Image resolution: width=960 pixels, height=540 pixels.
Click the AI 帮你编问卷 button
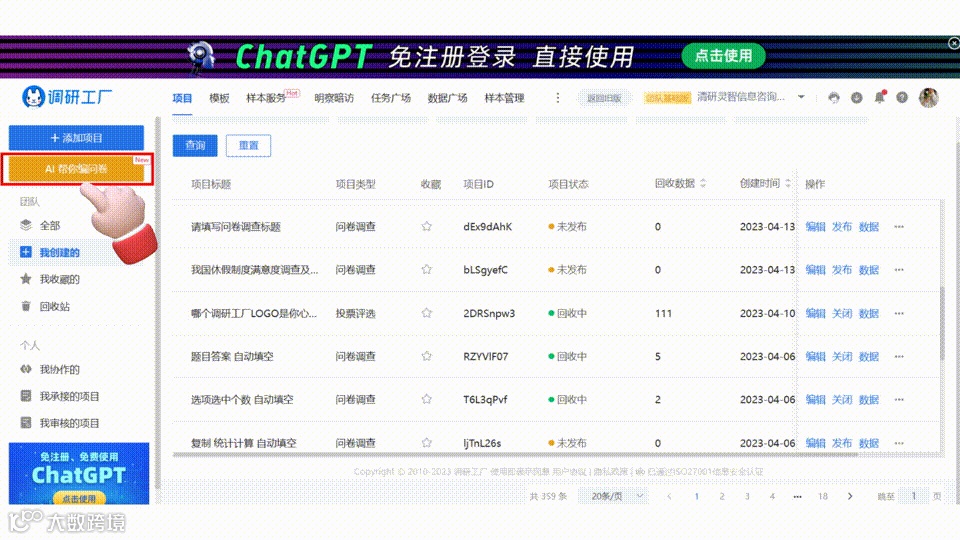[77, 168]
